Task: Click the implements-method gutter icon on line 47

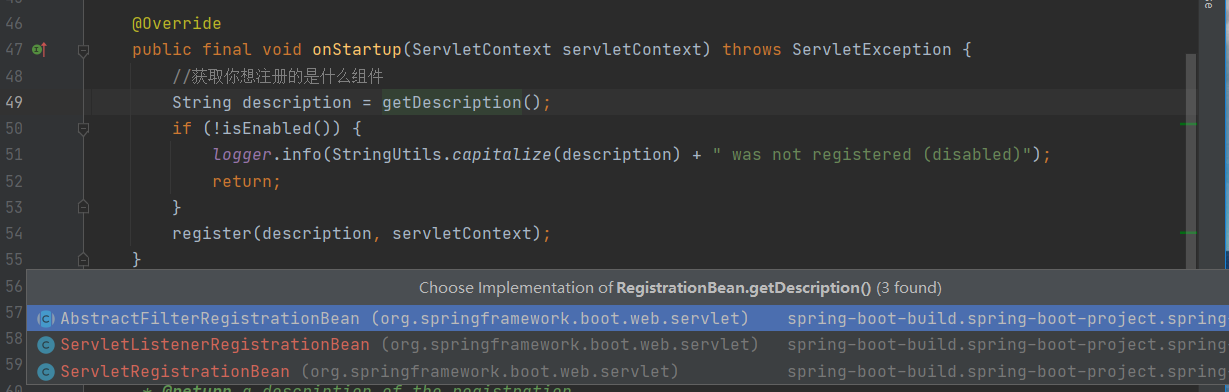Action: (x=40, y=49)
